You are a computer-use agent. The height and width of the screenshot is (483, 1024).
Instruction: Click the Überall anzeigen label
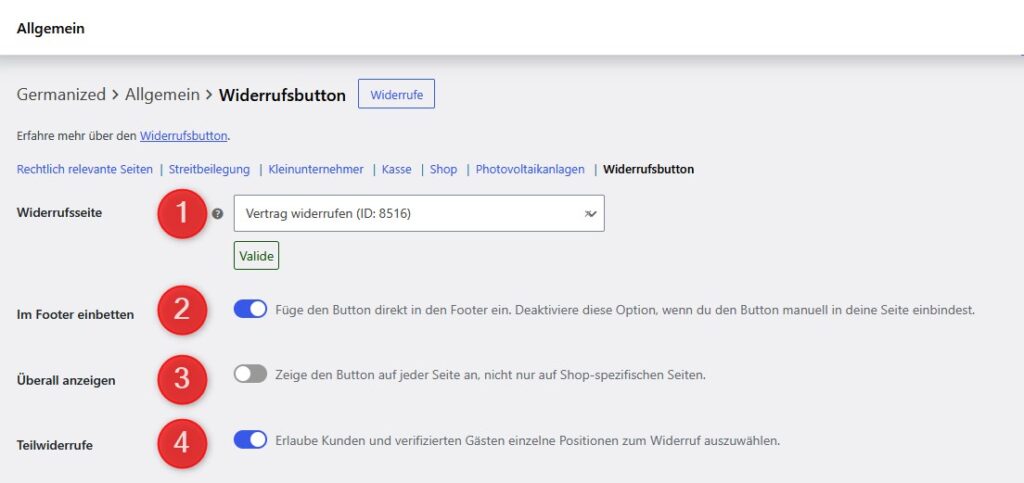[x=66, y=380]
